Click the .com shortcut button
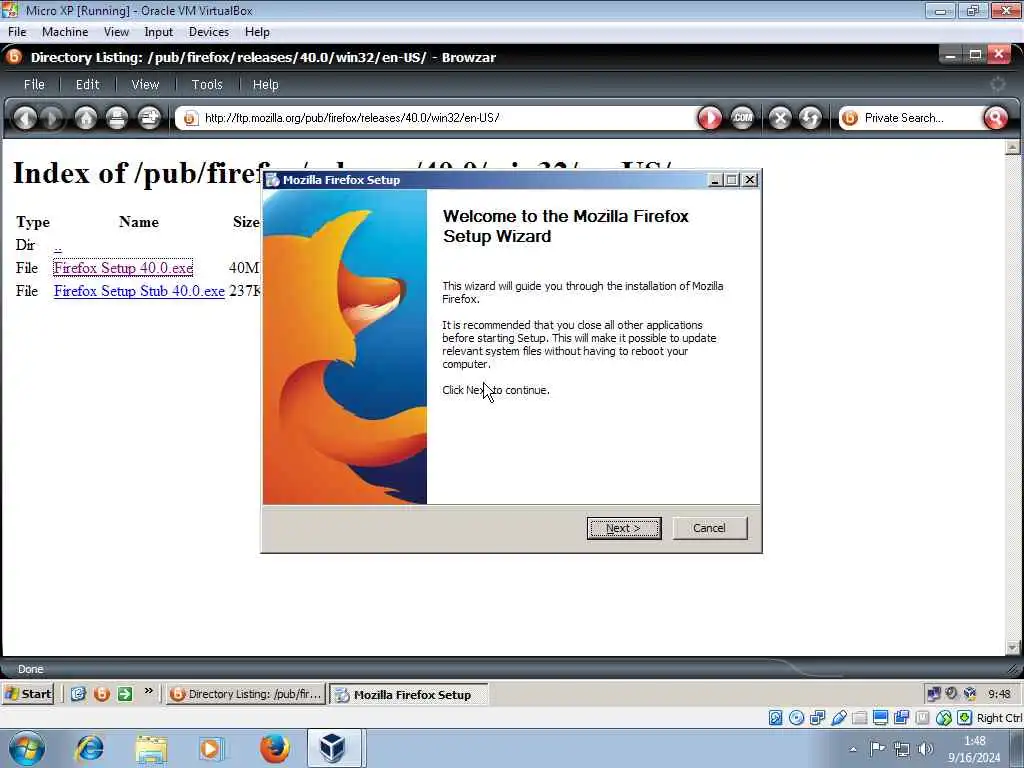This screenshot has width=1024, height=768. point(743,118)
